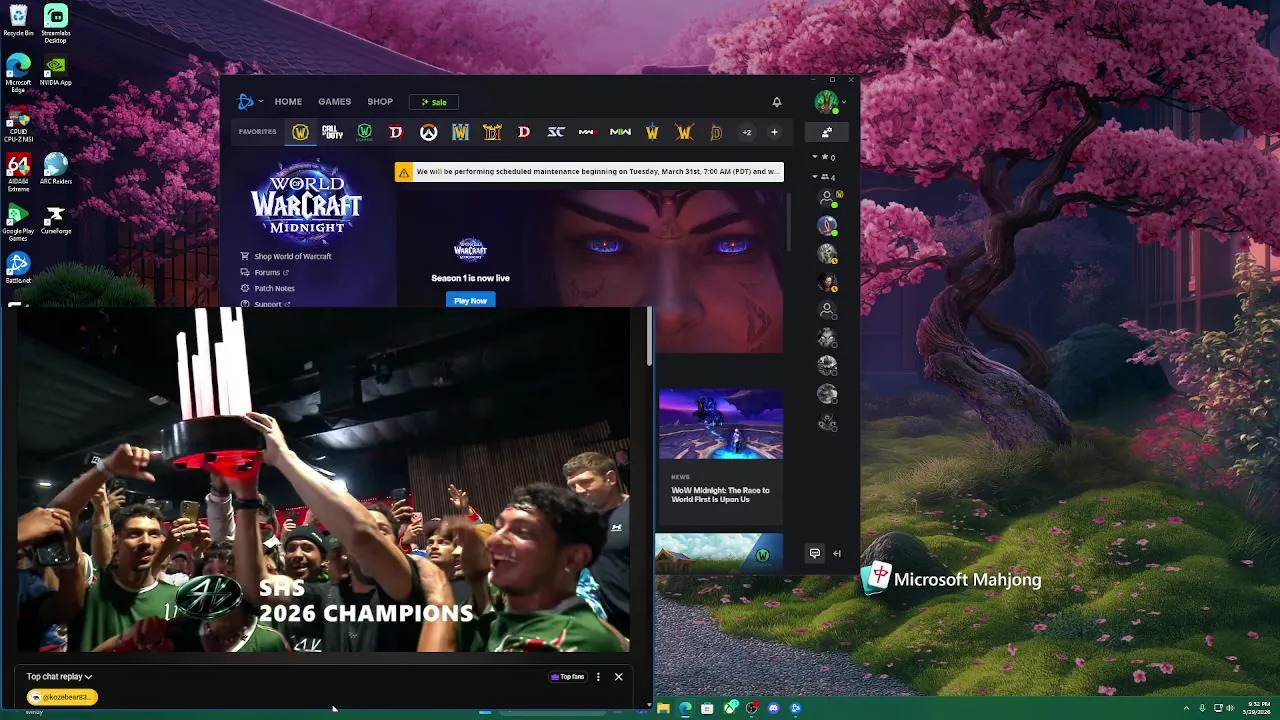Open the chat window icon

point(815,553)
